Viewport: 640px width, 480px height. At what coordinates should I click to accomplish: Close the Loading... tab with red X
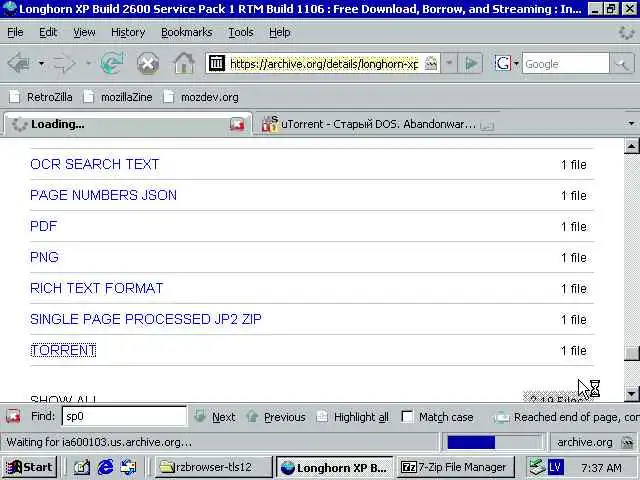click(x=237, y=124)
